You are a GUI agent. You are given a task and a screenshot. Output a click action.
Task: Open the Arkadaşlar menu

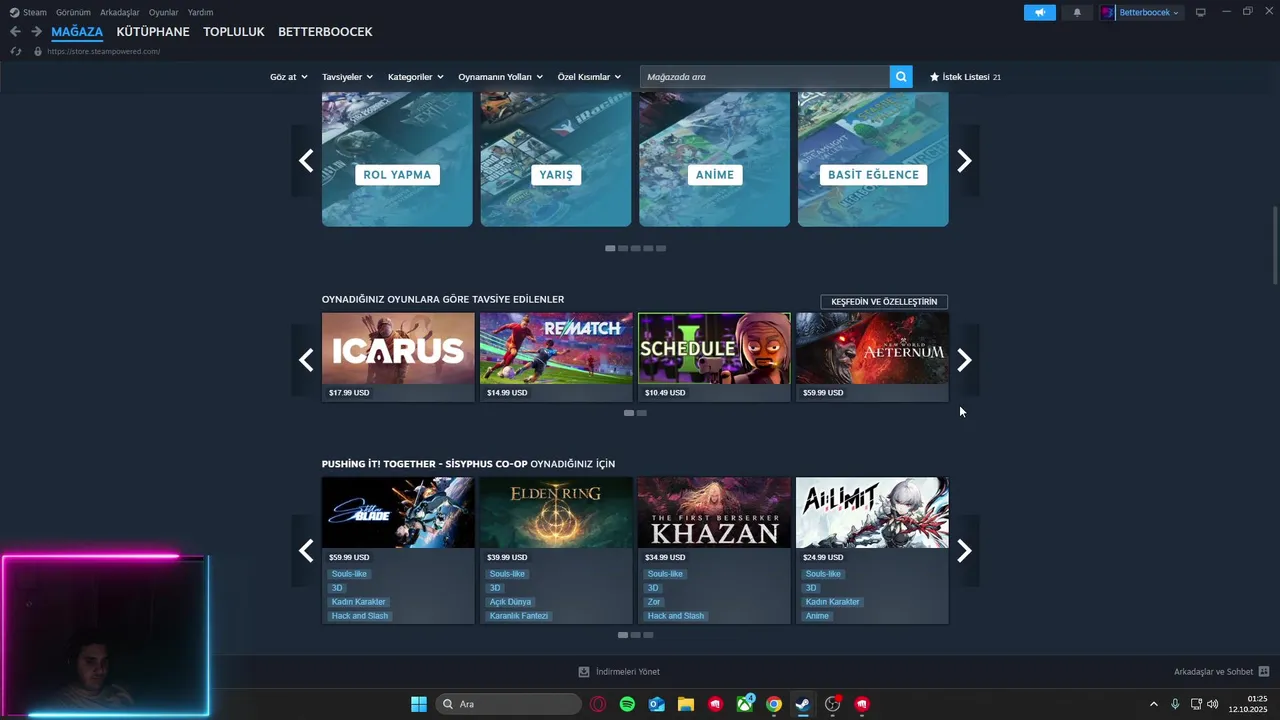[120, 12]
